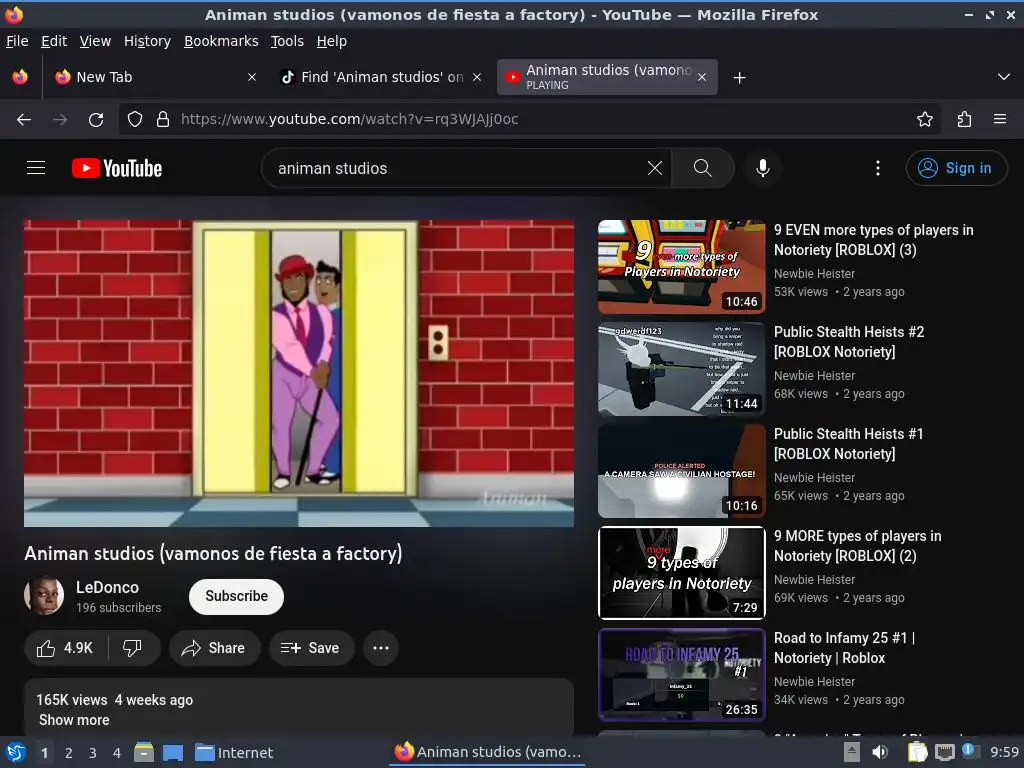Open the 10:46 Notoriety video thumbnail
Viewport: 1024px width, 768px height.
click(x=682, y=266)
